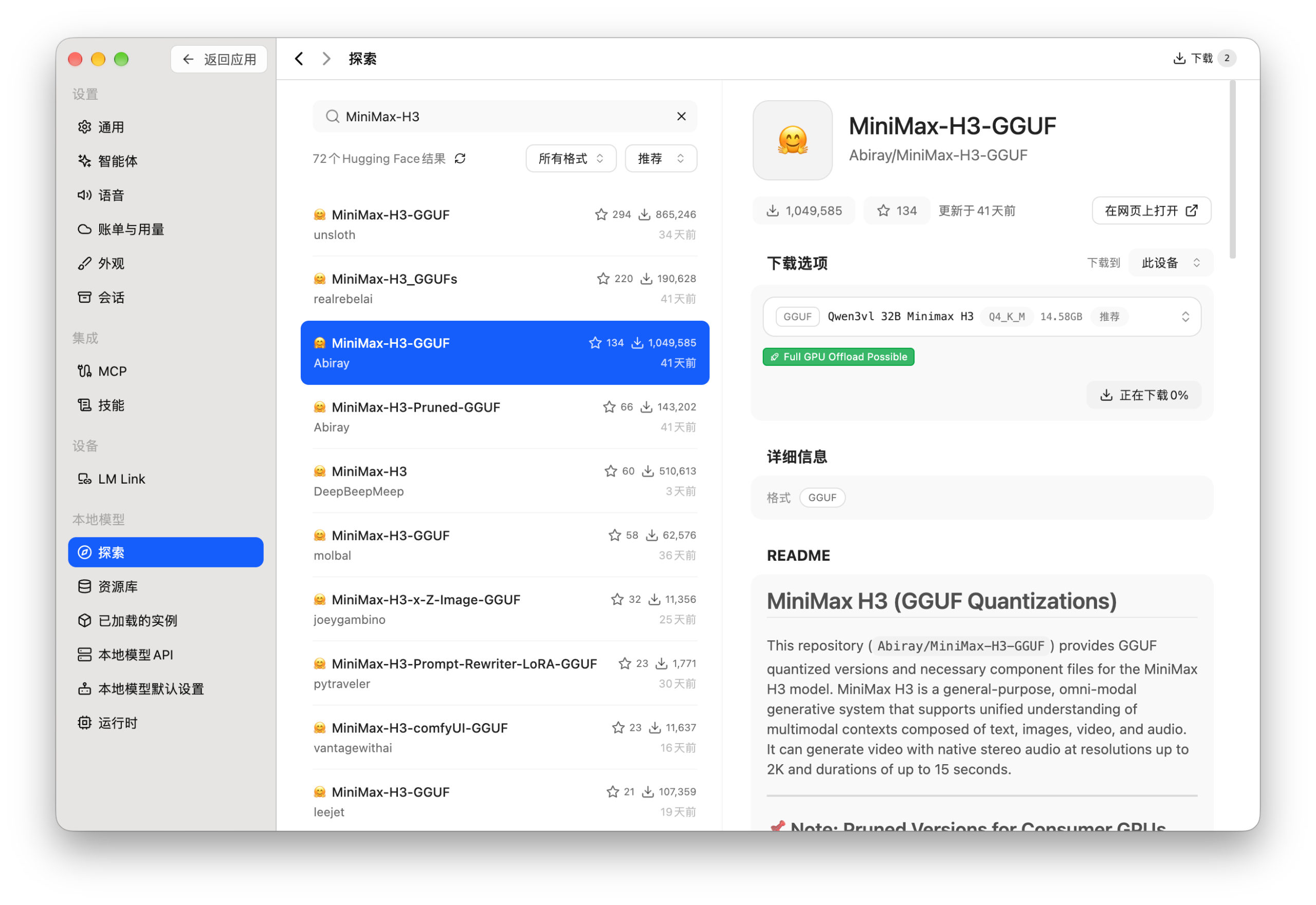Click the Hugging Face model avatar thumbnail
This screenshot has width=1316, height=905.
click(793, 141)
